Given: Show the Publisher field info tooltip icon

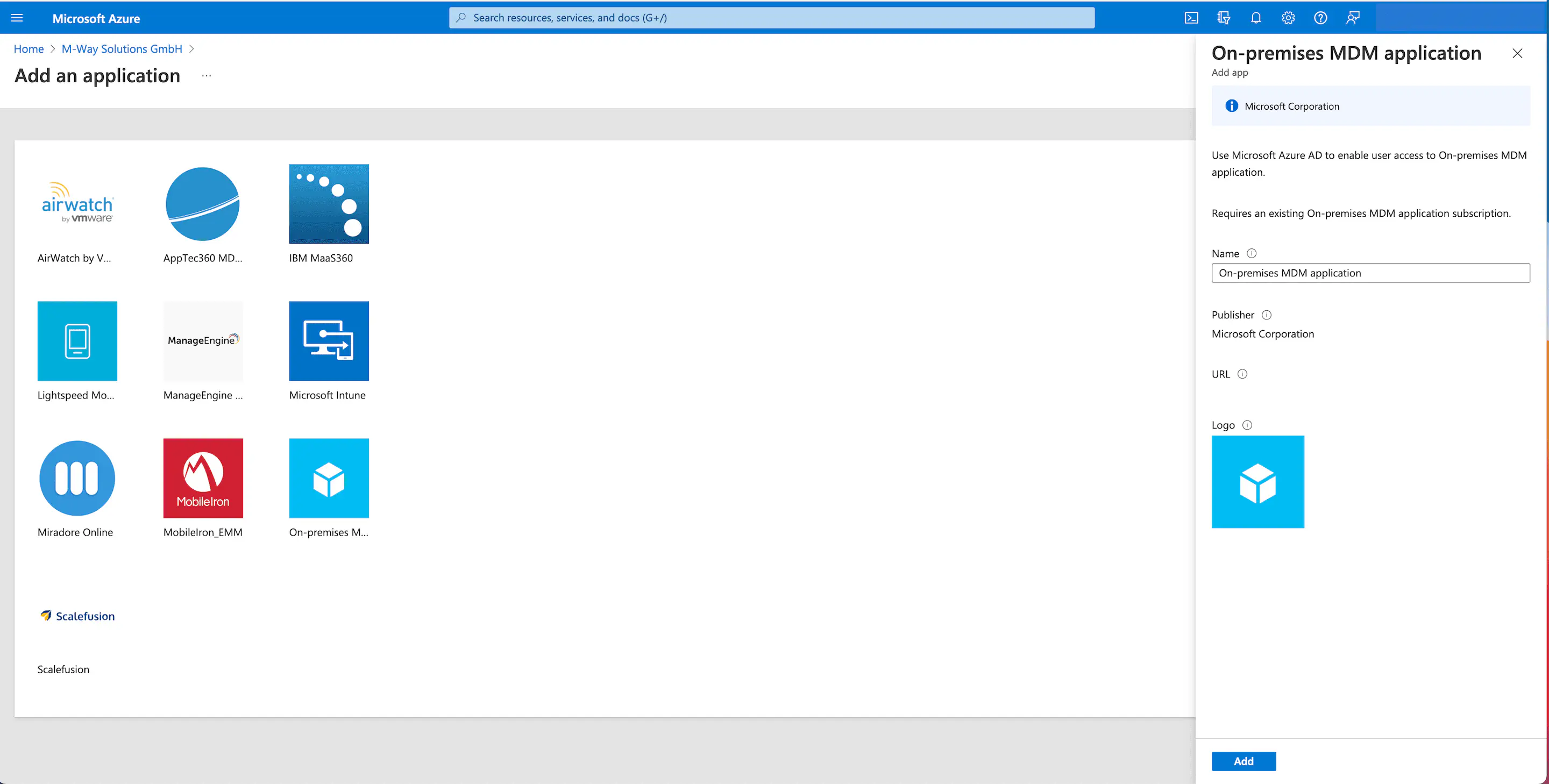Looking at the screenshot, I should tap(1267, 315).
